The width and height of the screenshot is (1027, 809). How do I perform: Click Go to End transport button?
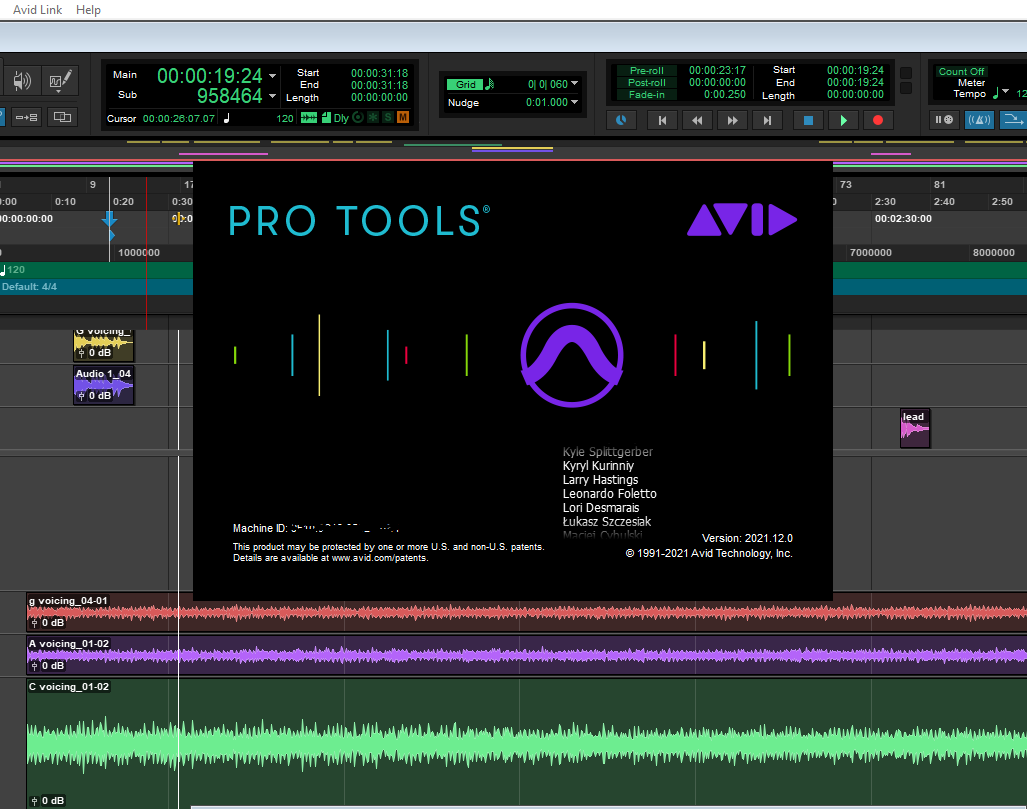767,120
